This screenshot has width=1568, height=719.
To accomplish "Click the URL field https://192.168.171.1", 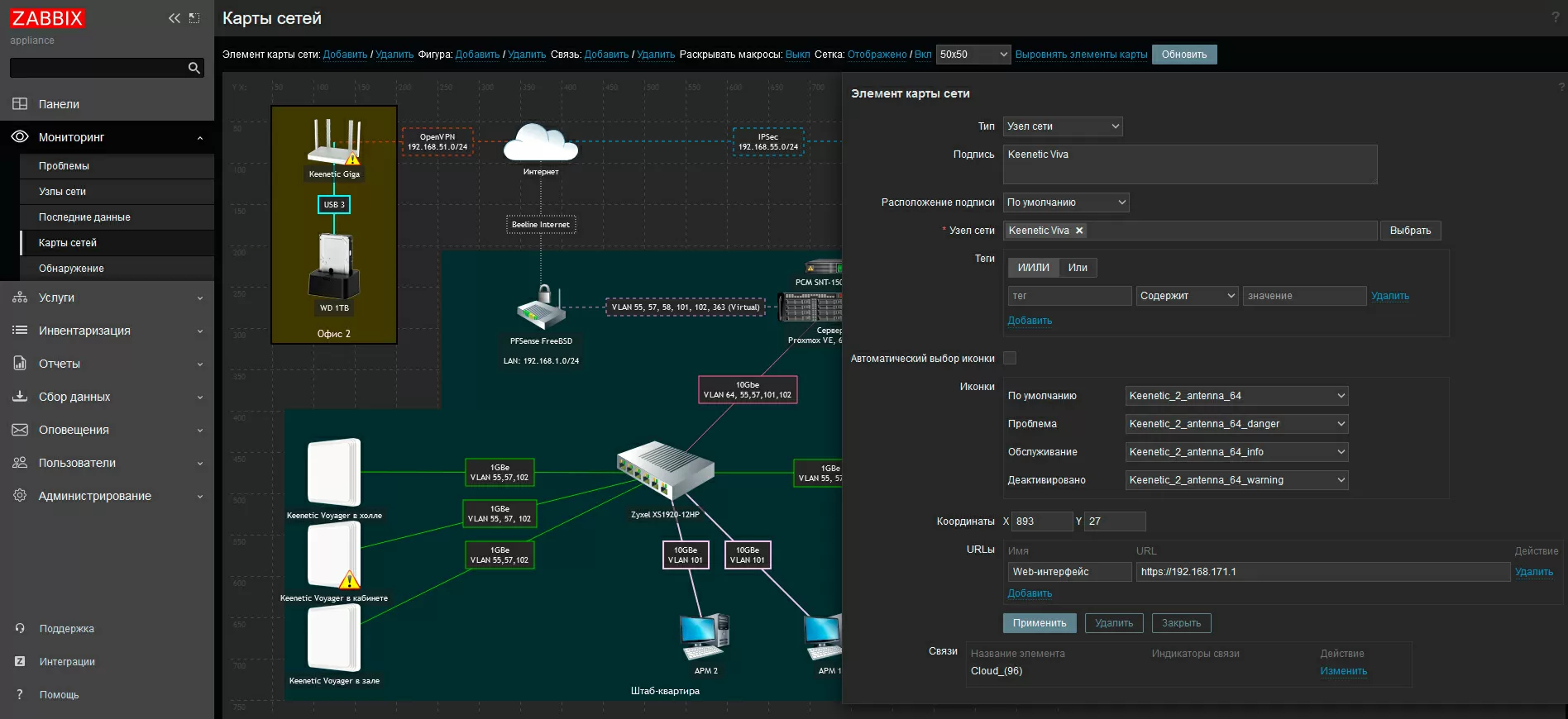I will pos(1322,572).
